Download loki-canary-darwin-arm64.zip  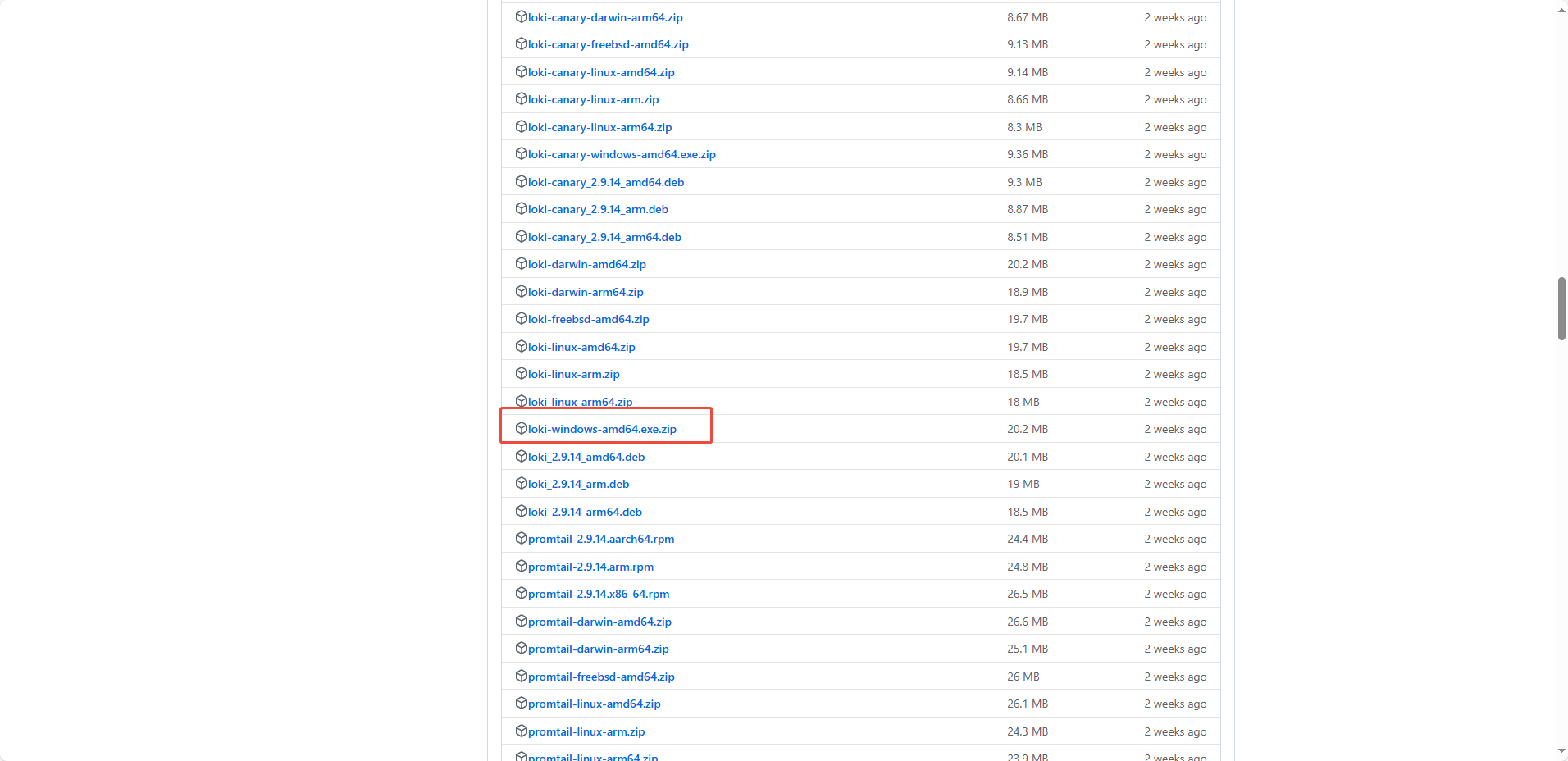click(x=605, y=17)
